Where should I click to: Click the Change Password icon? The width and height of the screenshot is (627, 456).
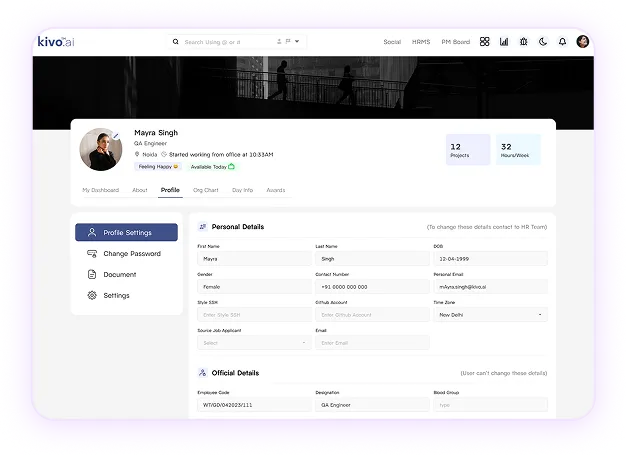[92, 254]
